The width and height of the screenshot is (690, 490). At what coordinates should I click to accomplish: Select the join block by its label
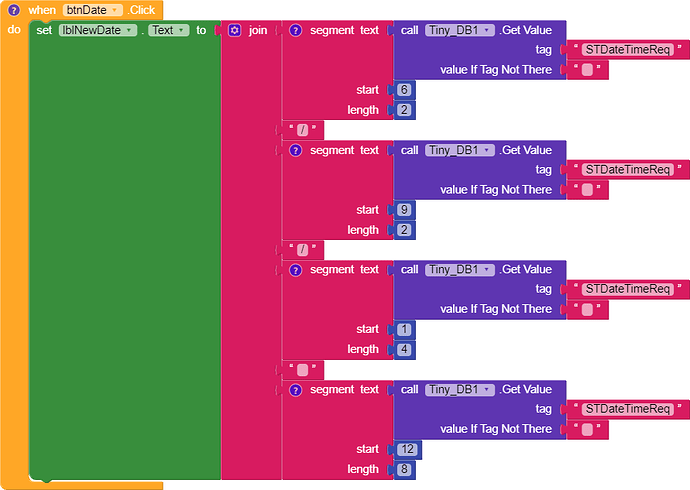258,30
